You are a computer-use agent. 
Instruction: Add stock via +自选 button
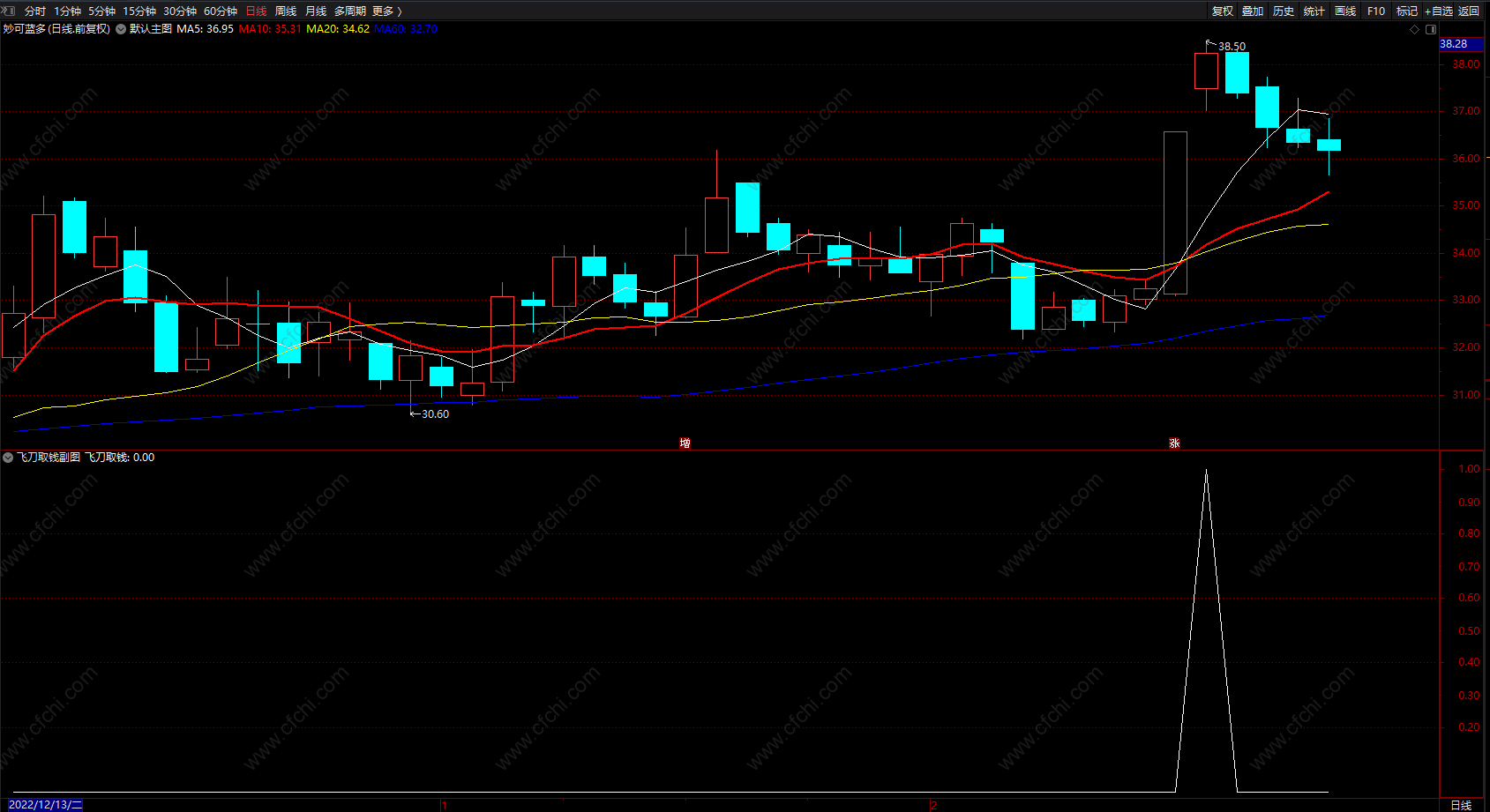pyautogui.click(x=1438, y=11)
